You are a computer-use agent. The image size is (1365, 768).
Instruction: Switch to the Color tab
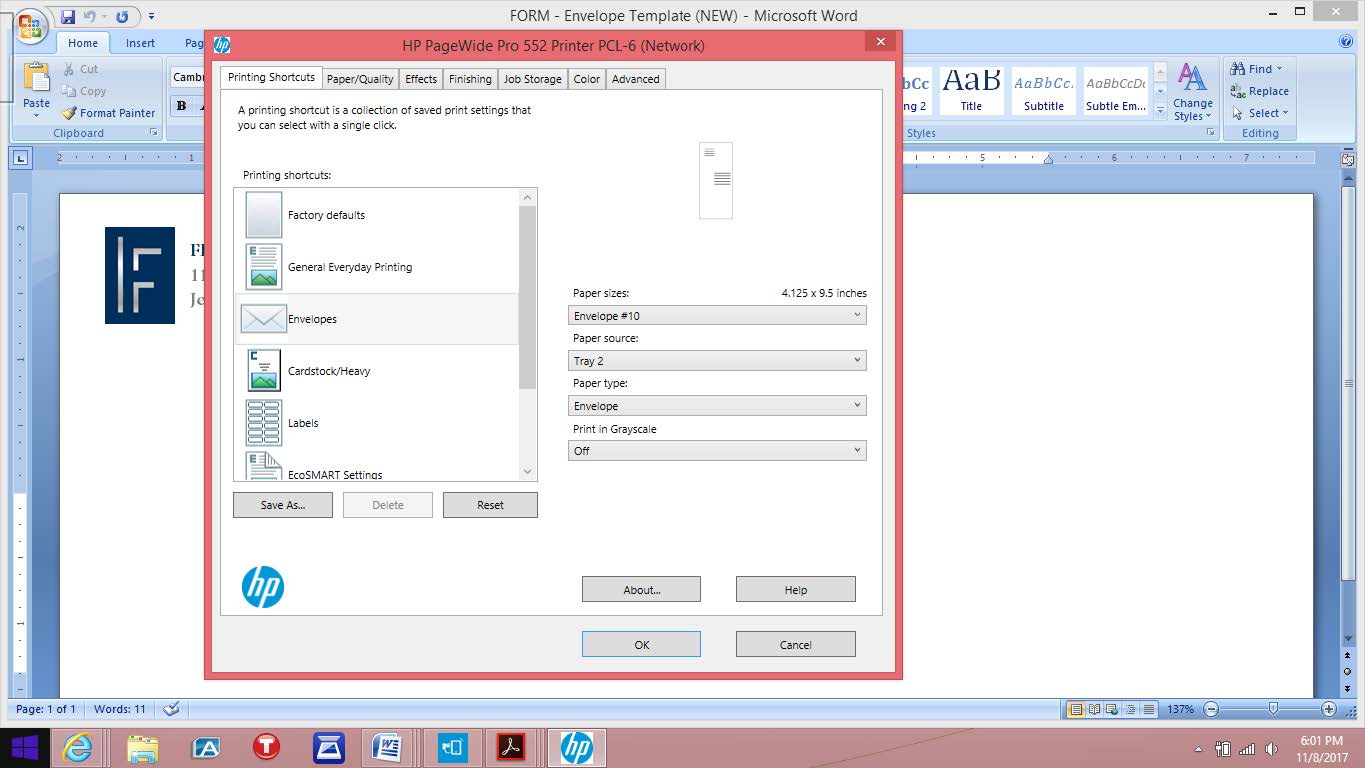[x=587, y=79]
